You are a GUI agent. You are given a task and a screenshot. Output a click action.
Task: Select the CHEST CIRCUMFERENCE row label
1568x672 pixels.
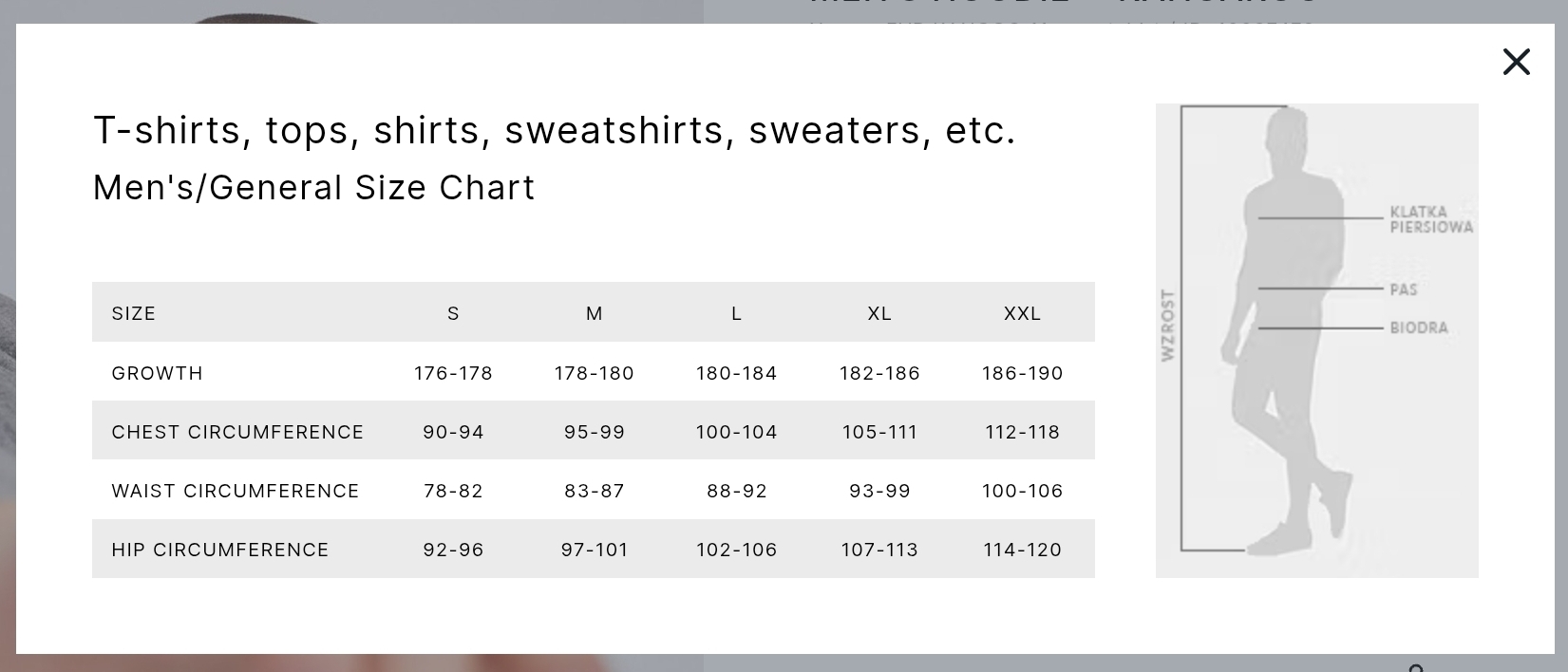[x=237, y=432]
